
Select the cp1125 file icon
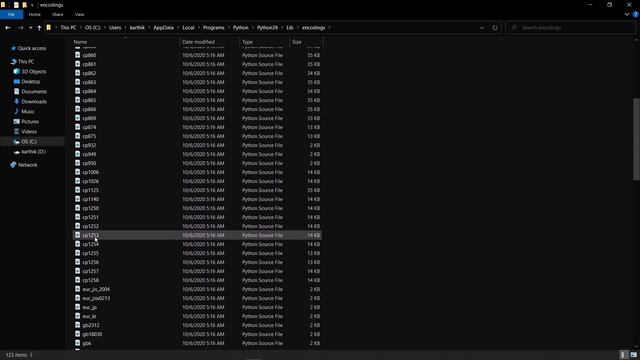[78, 190]
